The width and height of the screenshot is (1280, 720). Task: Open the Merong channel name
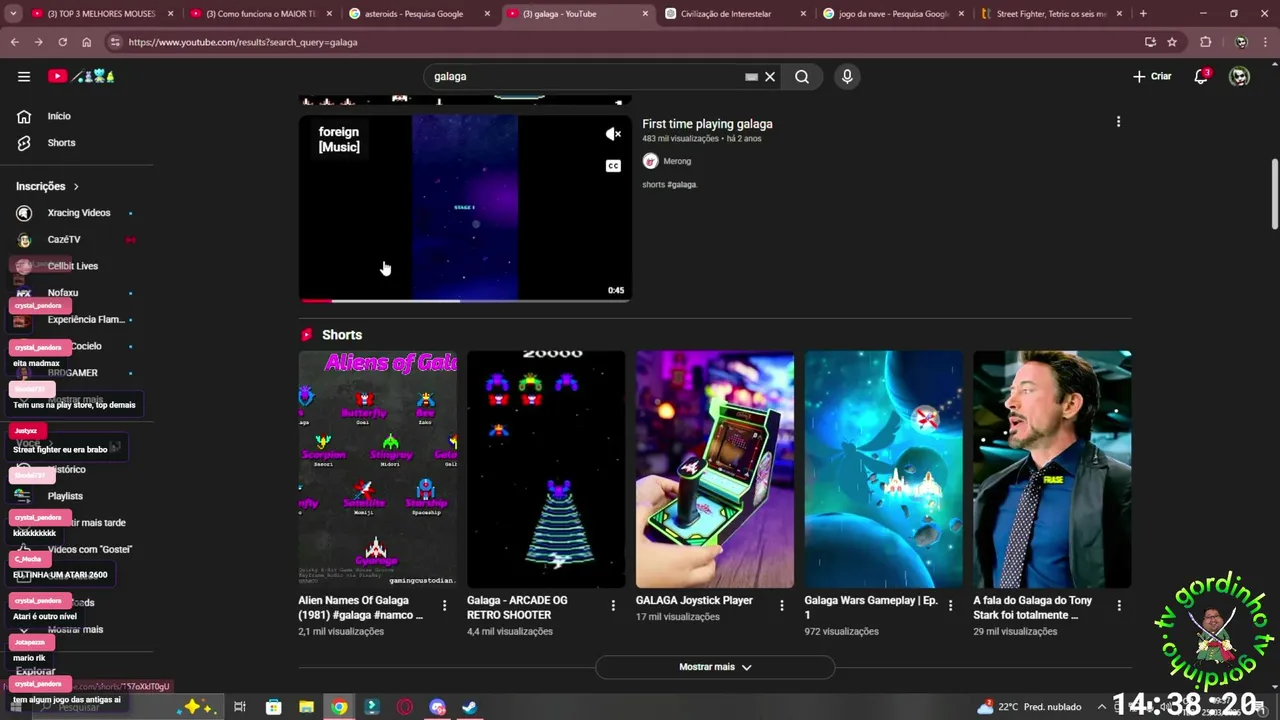(x=677, y=161)
